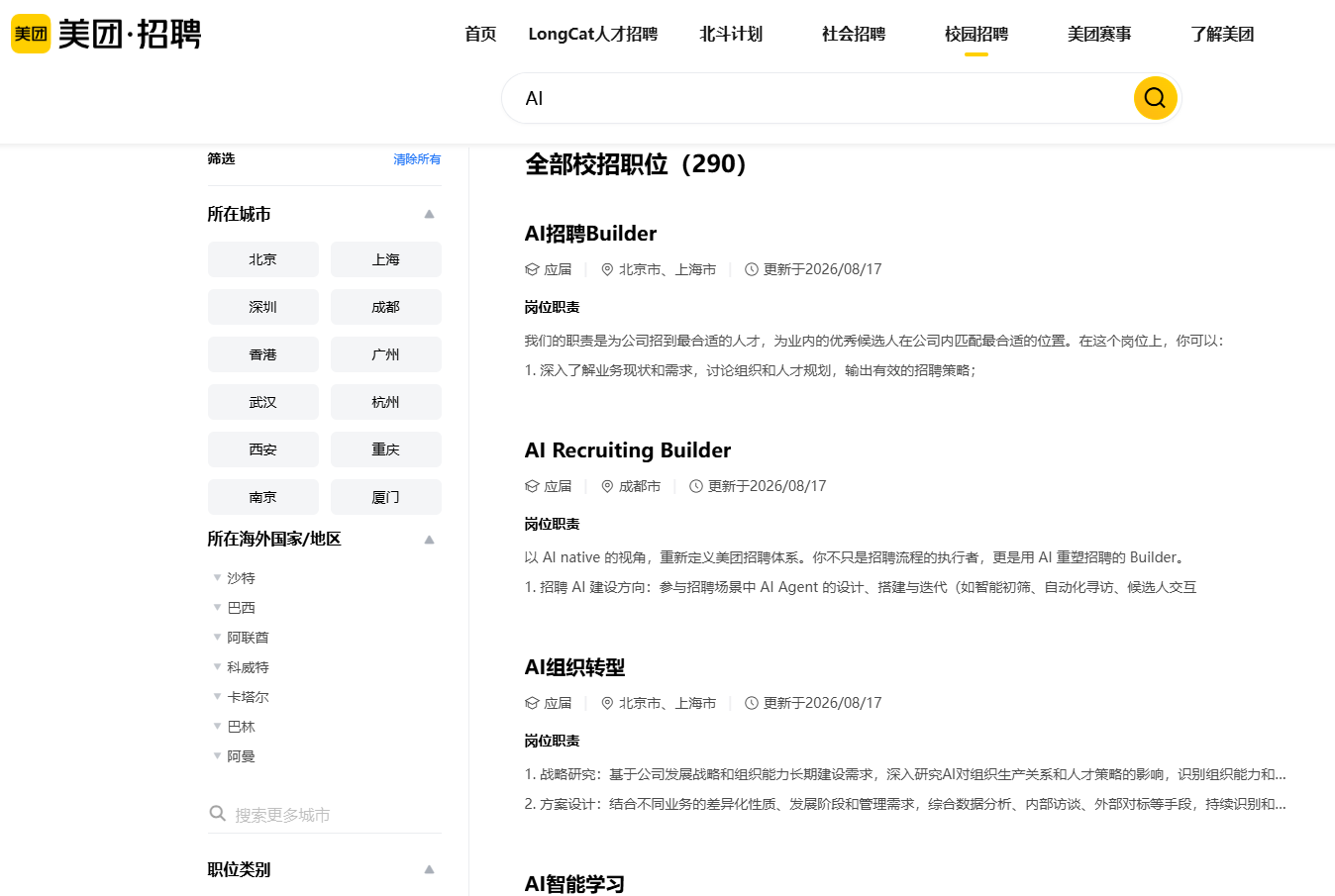Image resolution: width=1335 pixels, height=896 pixels.
Task: Click location pin icon for AI组织转型
Action: coord(607,703)
